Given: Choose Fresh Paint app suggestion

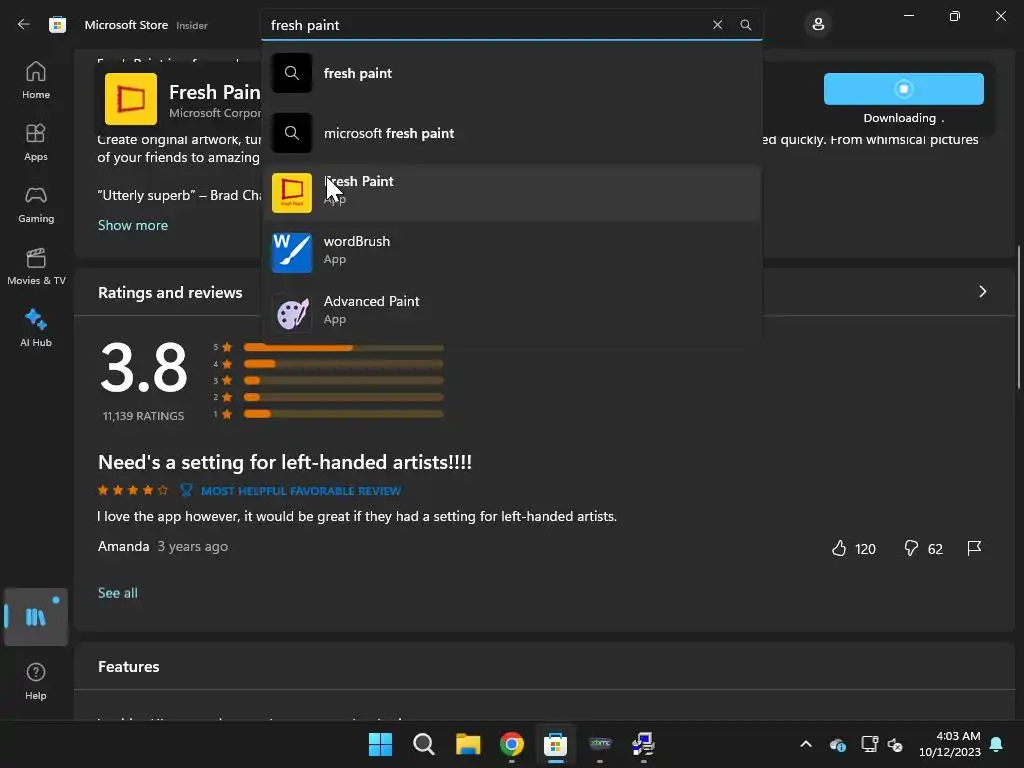Looking at the screenshot, I should coord(511,193).
